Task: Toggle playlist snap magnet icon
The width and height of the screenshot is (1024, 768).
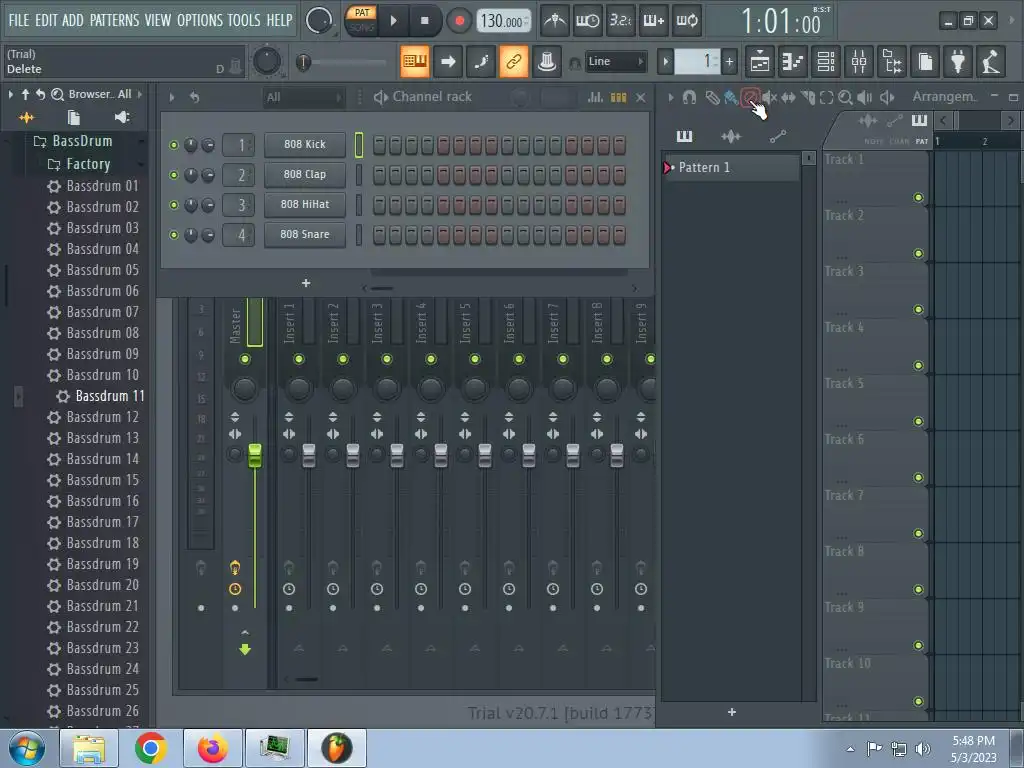Action: (689, 97)
